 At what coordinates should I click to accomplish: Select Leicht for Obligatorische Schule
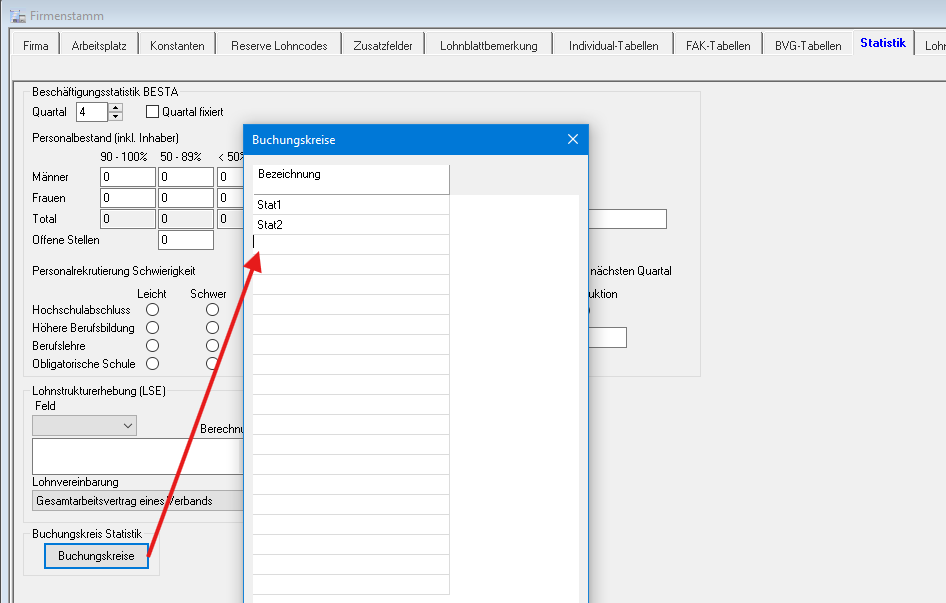click(x=153, y=364)
